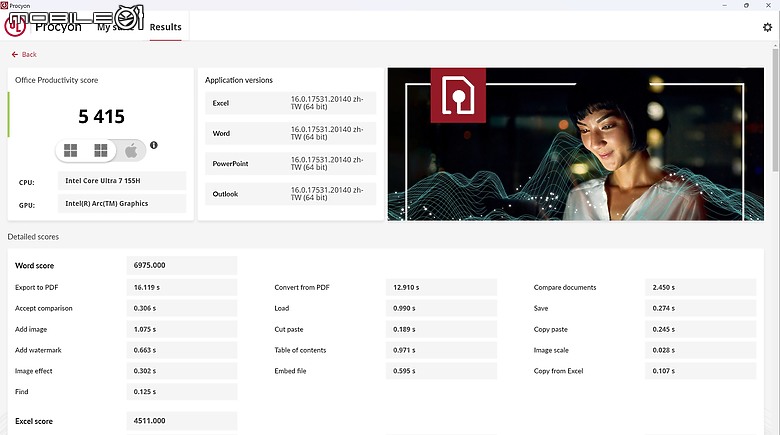This screenshot has width=780, height=435.
Task: Click the UL Procyon logo icon
Action: coord(15,26)
